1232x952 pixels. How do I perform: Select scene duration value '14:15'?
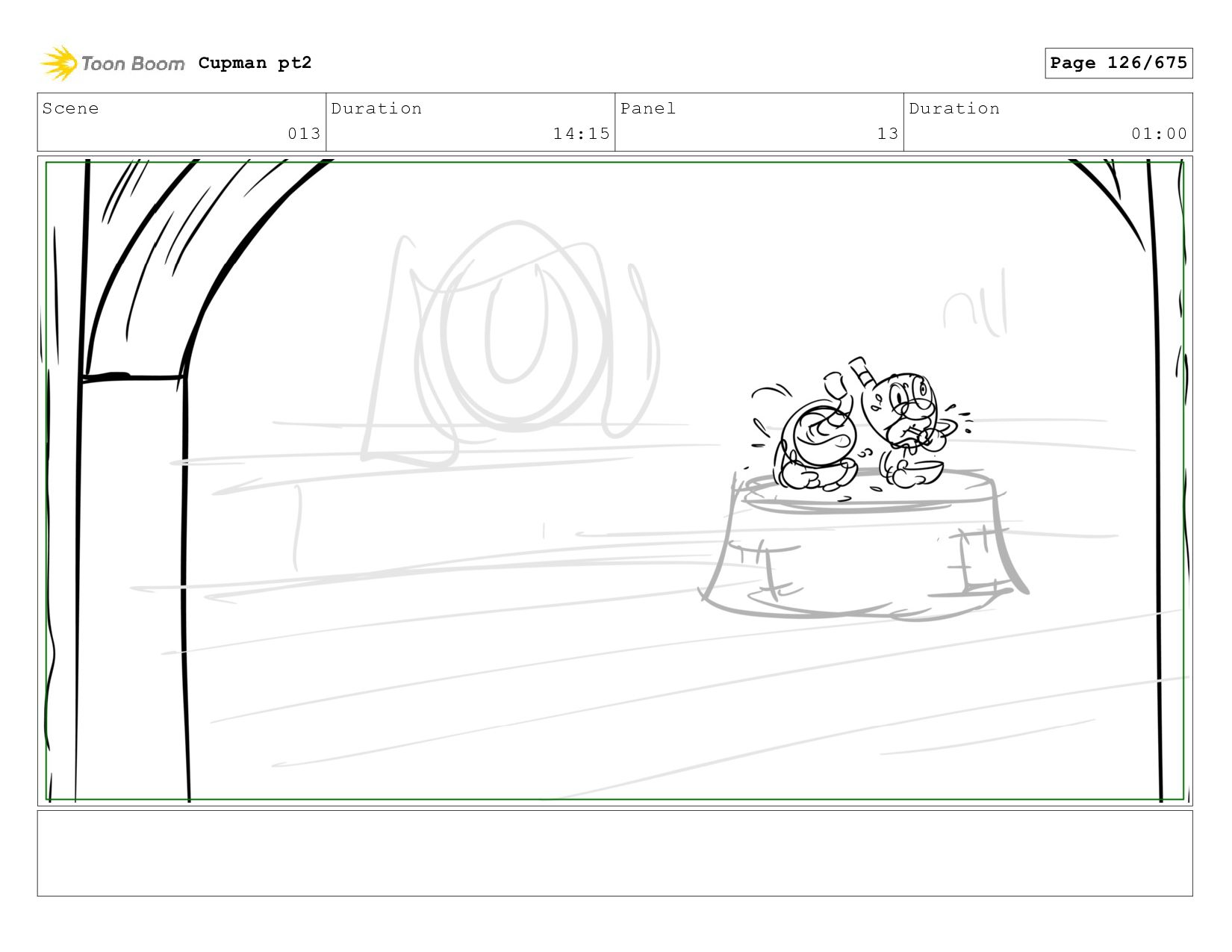(x=581, y=134)
